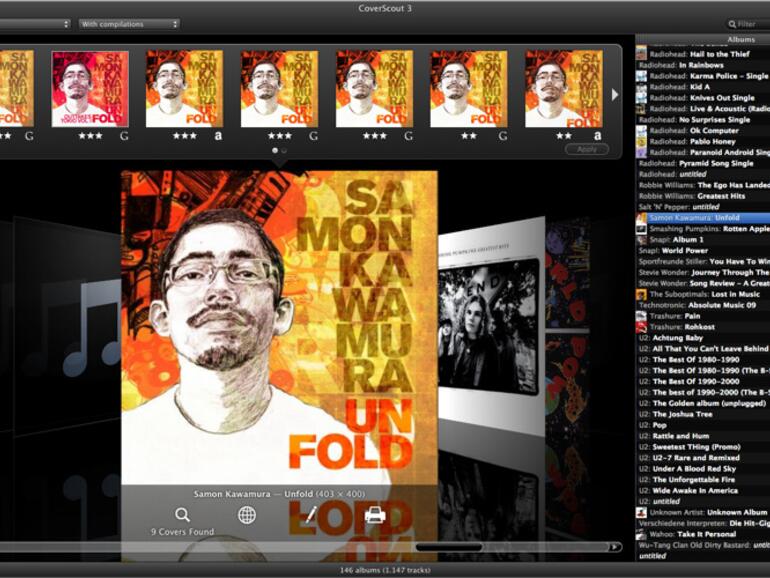
Task: Click the Apply button
Action: (587, 149)
